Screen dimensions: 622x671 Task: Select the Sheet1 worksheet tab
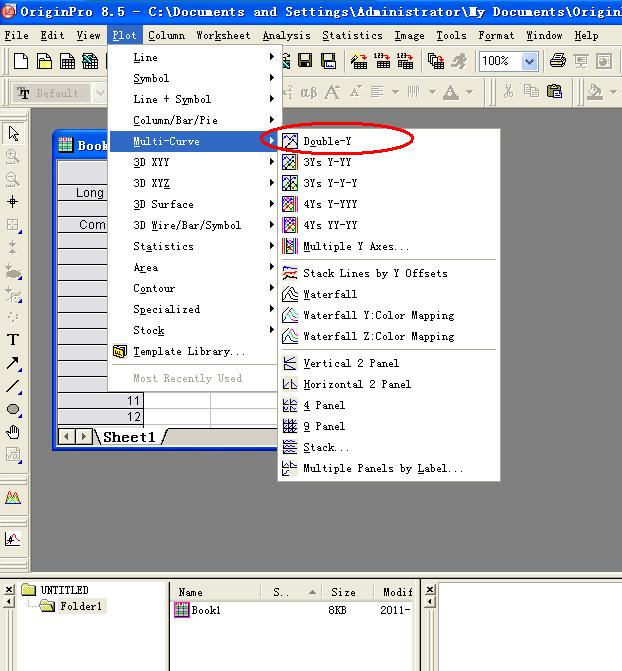[x=129, y=437]
